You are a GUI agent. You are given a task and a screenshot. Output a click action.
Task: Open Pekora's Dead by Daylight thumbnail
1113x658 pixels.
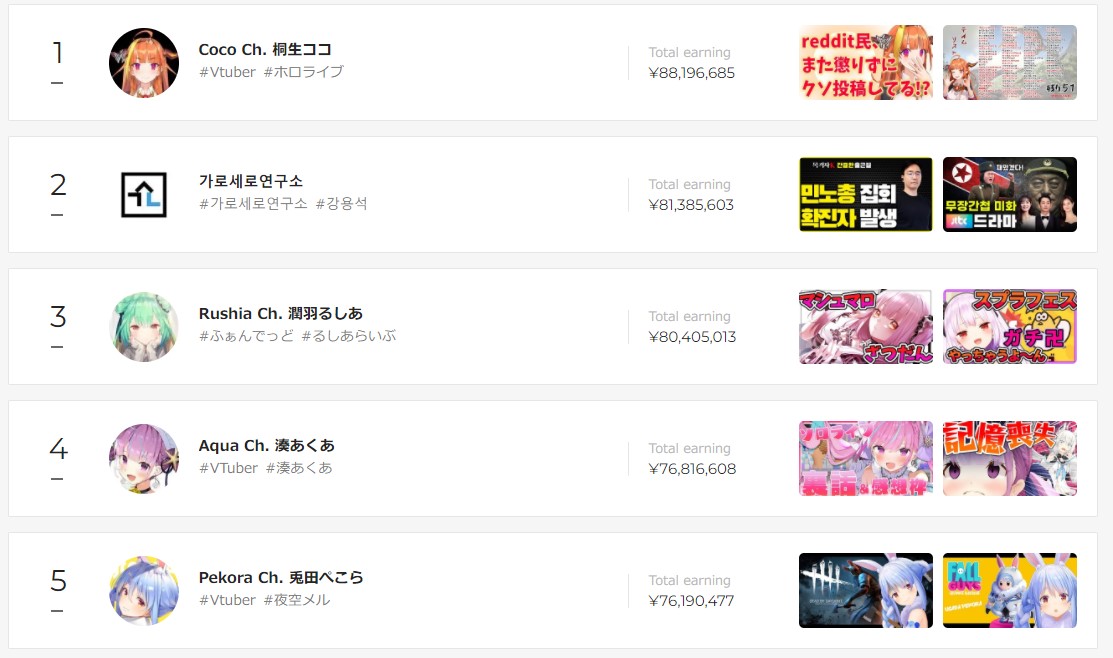click(866, 591)
